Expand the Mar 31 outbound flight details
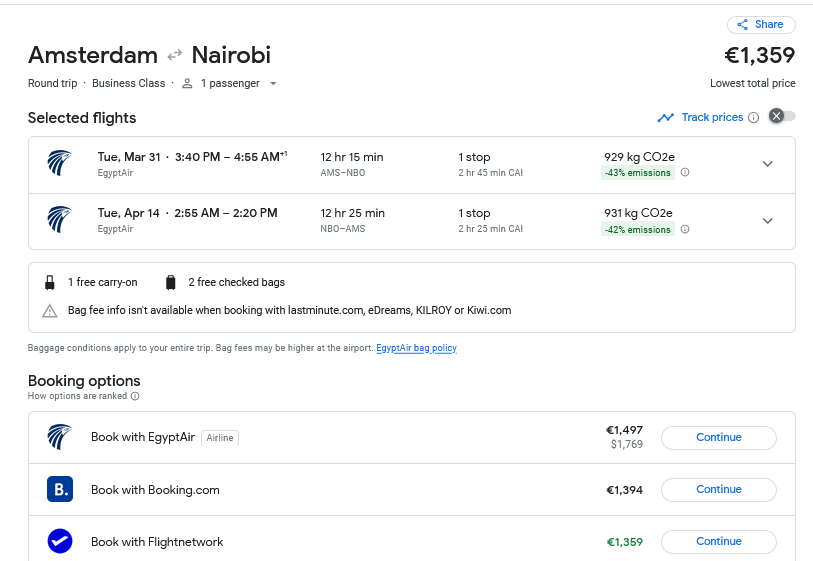813x561 pixels. pos(767,164)
